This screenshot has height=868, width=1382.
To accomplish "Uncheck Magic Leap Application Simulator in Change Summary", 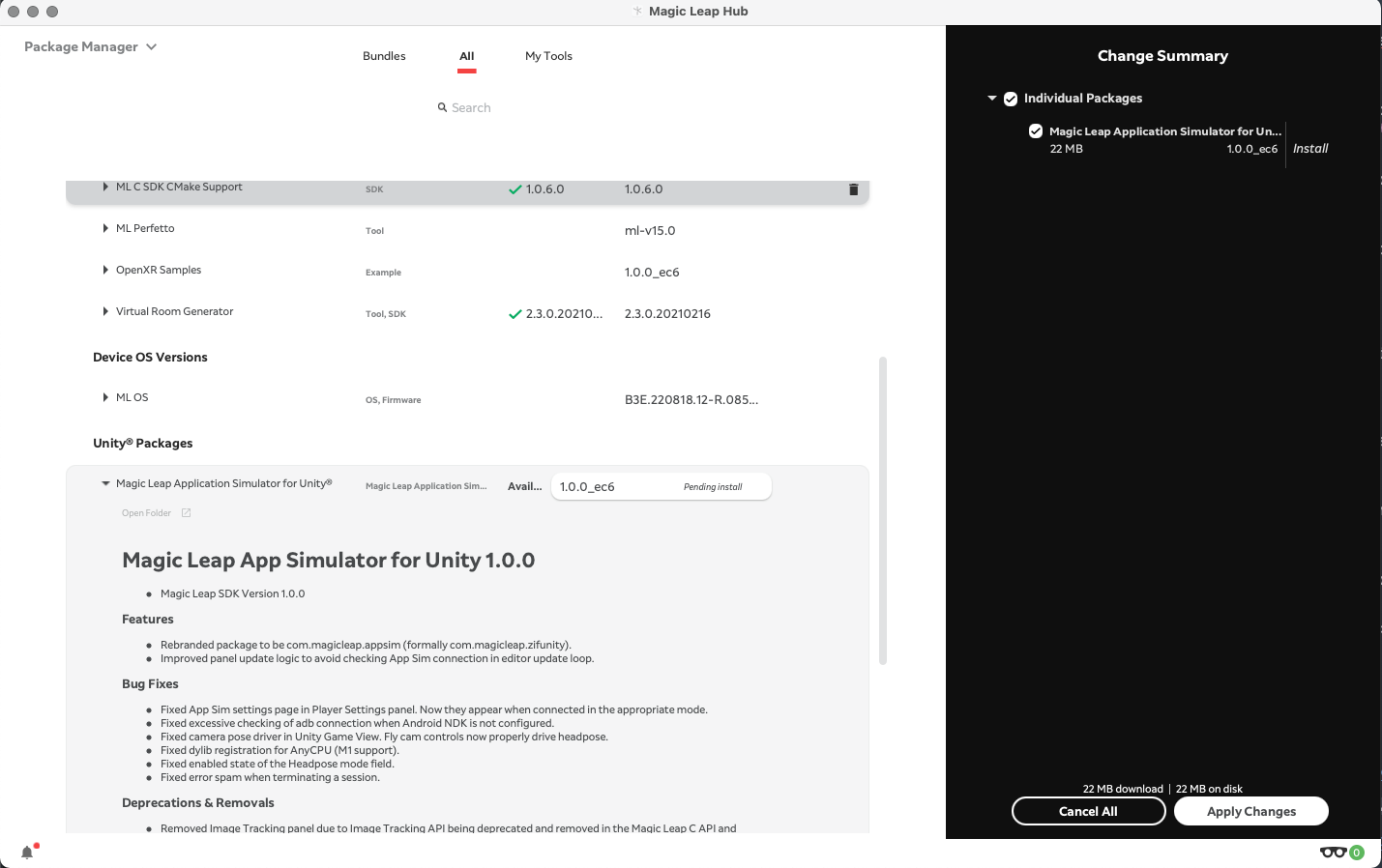I will tap(1036, 131).
